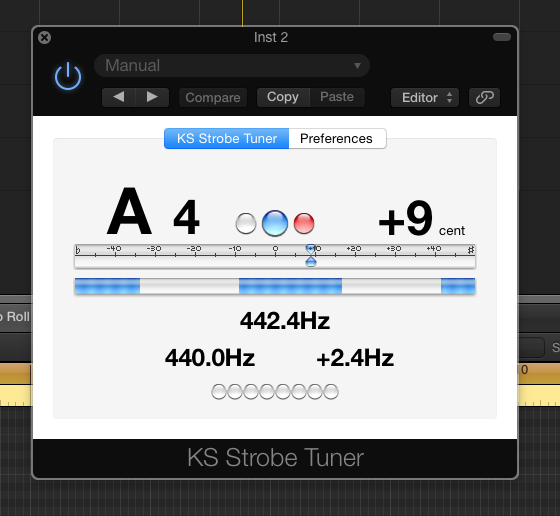Image resolution: width=560 pixels, height=516 pixels.
Task: Go to next preset arrow
Action: [152, 97]
